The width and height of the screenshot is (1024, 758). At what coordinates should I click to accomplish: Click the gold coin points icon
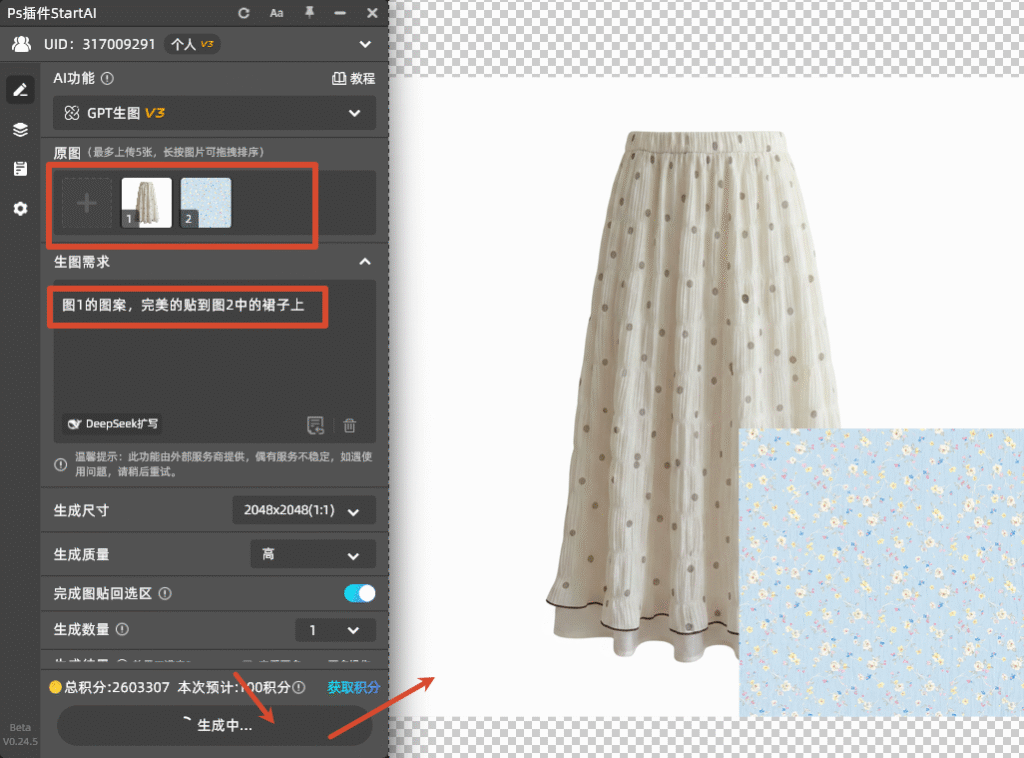pos(56,687)
